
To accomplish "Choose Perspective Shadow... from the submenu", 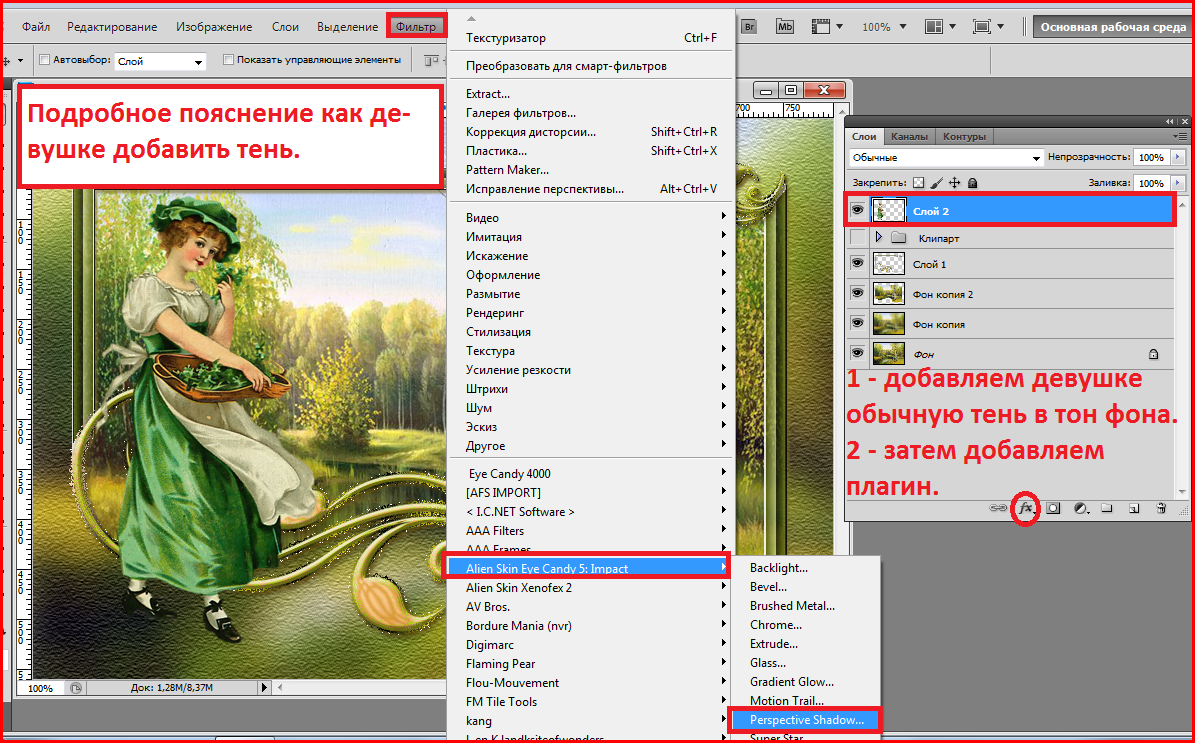I will (x=805, y=720).
